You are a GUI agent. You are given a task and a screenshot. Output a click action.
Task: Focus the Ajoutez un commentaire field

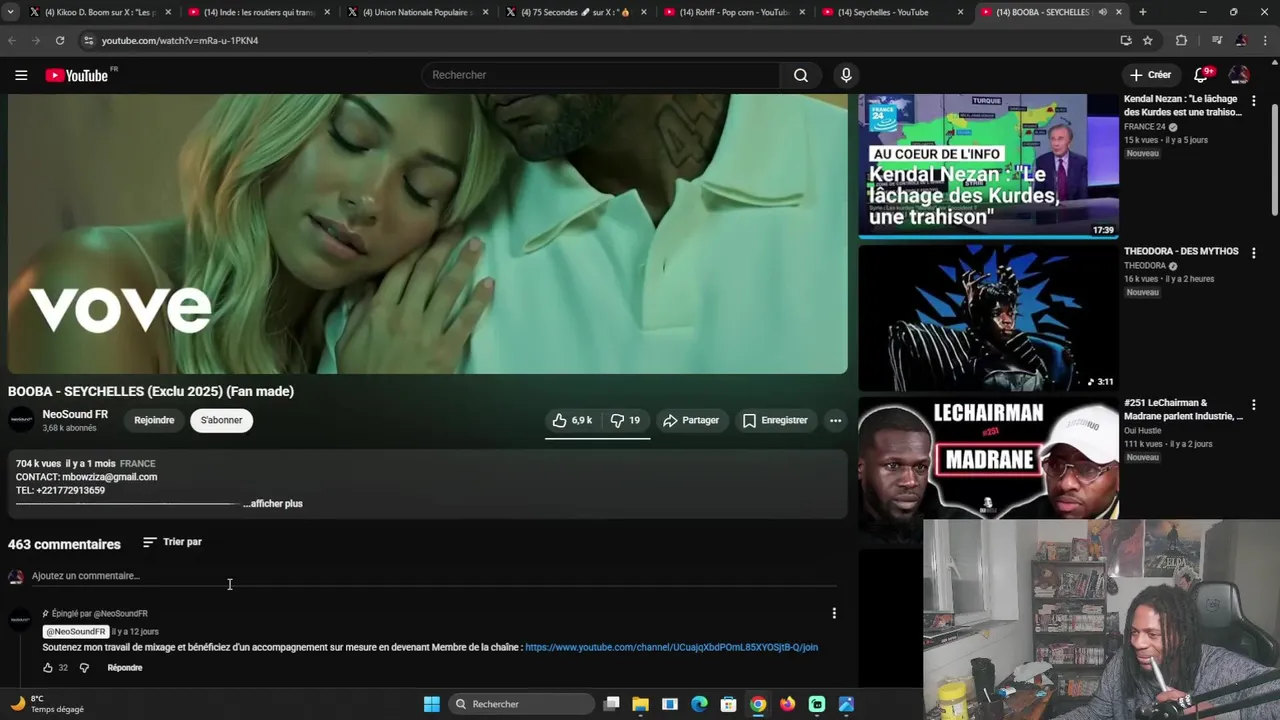point(434,576)
